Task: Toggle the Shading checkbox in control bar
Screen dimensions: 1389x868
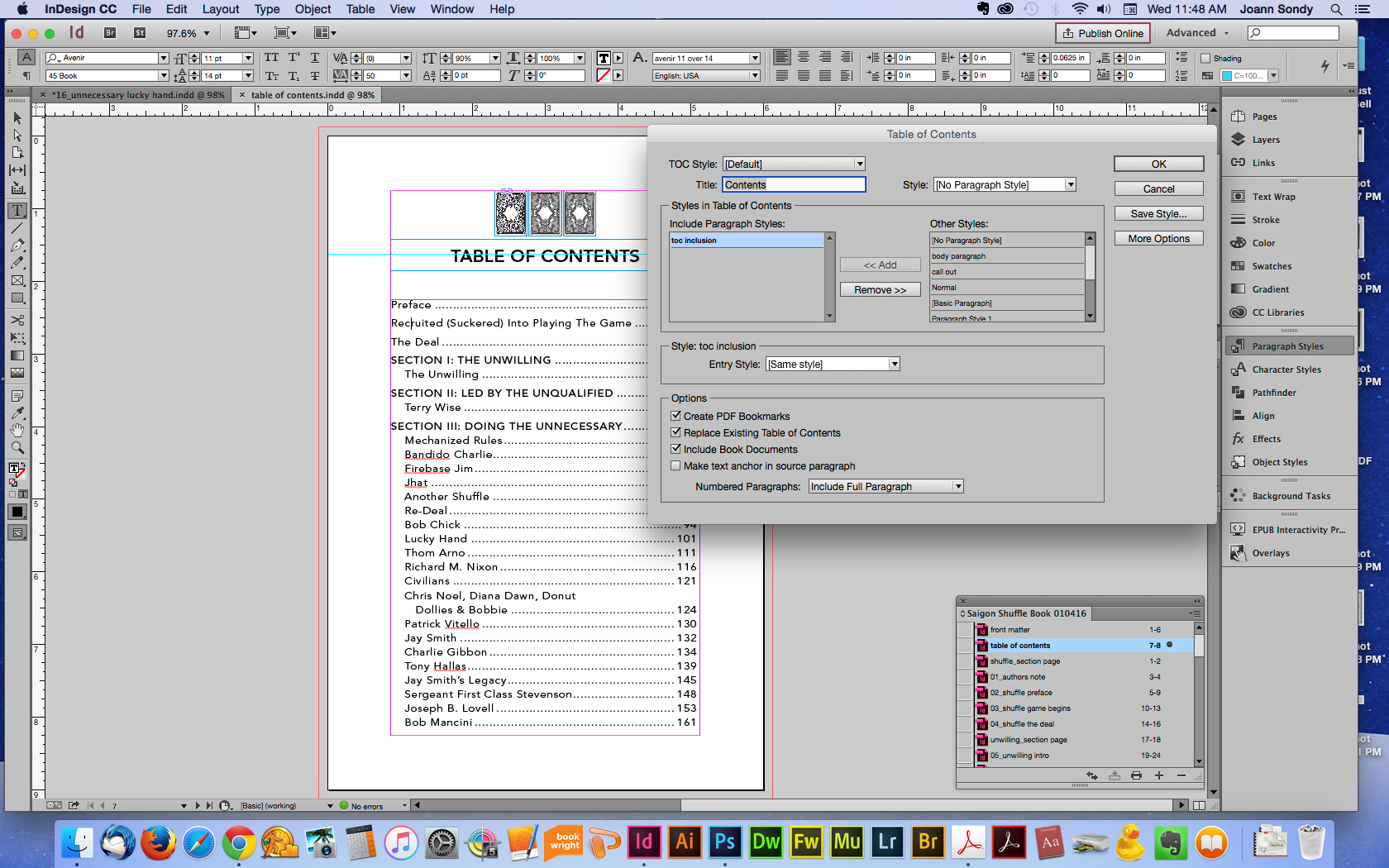Action: [1205, 59]
